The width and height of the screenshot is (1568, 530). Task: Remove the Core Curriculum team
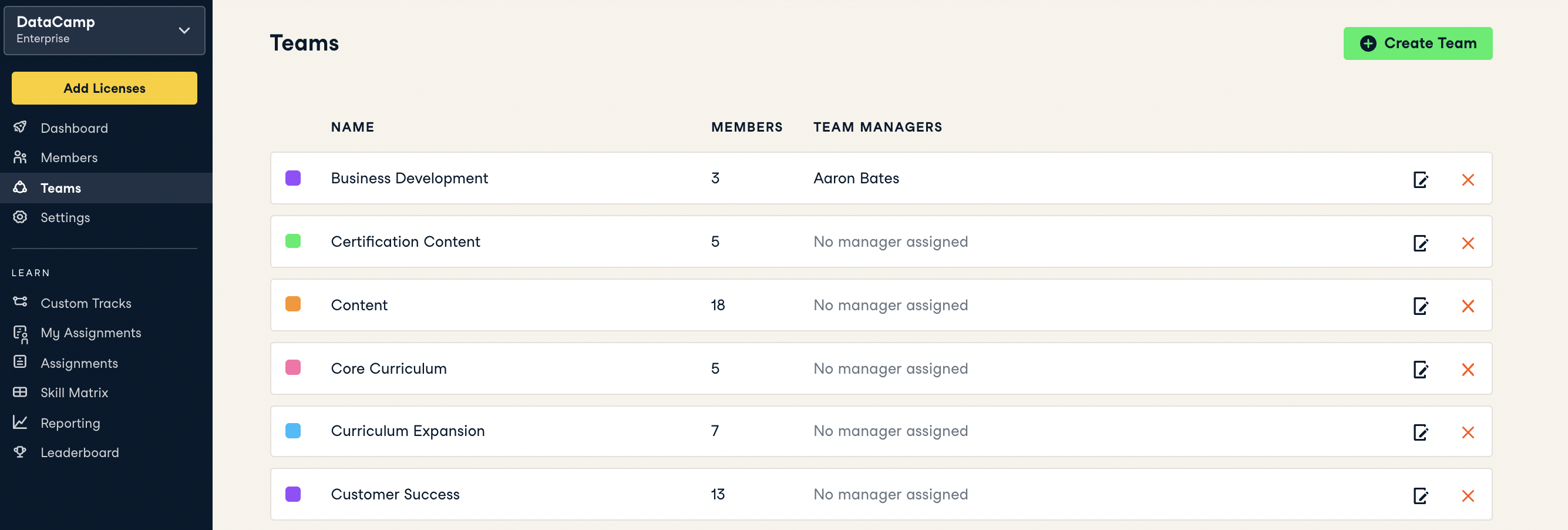pyautogui.click(x=1468, y=370)
